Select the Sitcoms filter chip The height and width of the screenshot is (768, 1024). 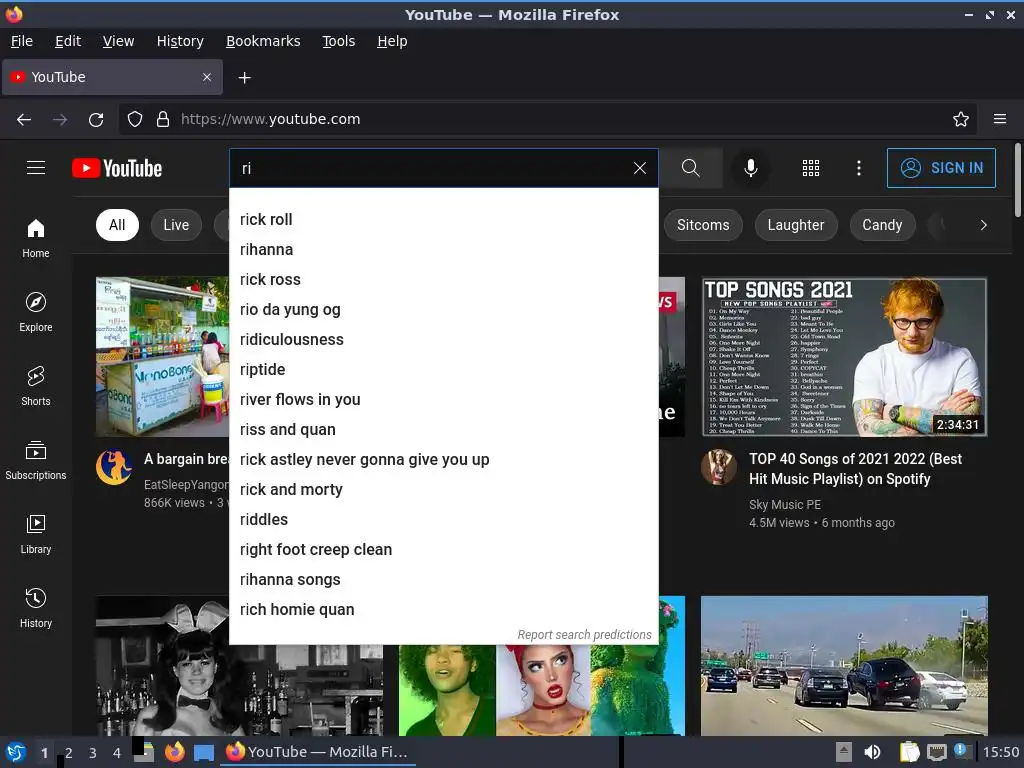pyautogui.click(x=703, y=225)
